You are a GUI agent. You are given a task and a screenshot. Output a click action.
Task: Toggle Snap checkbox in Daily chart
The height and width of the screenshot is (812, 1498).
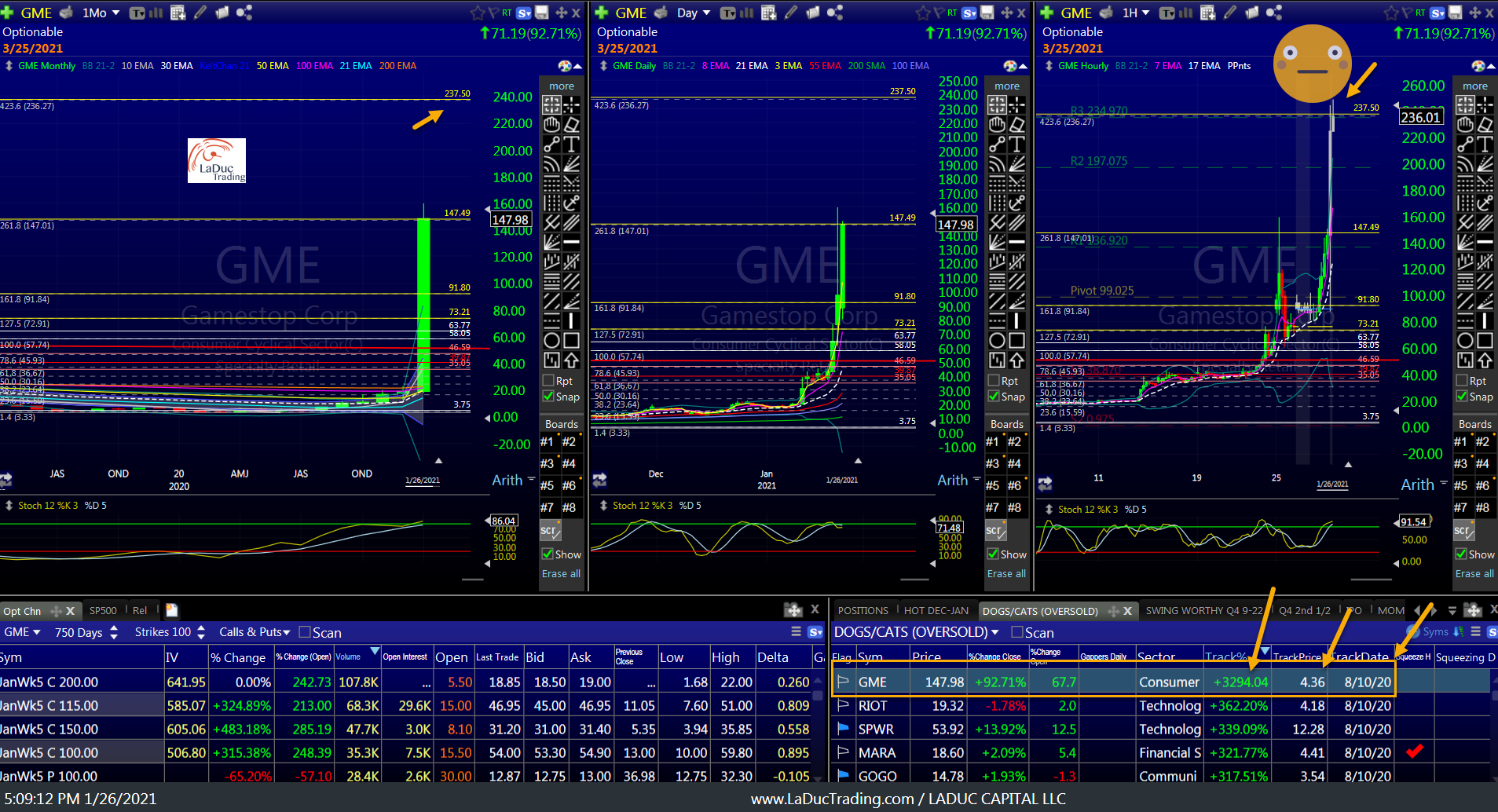coord(994,397)
